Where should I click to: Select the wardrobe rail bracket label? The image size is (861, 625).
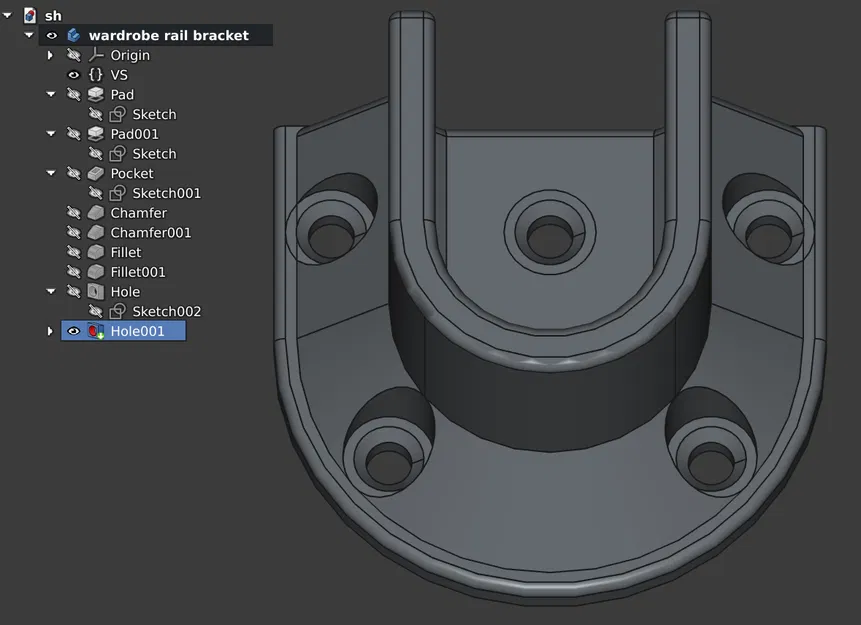[169, 36]
